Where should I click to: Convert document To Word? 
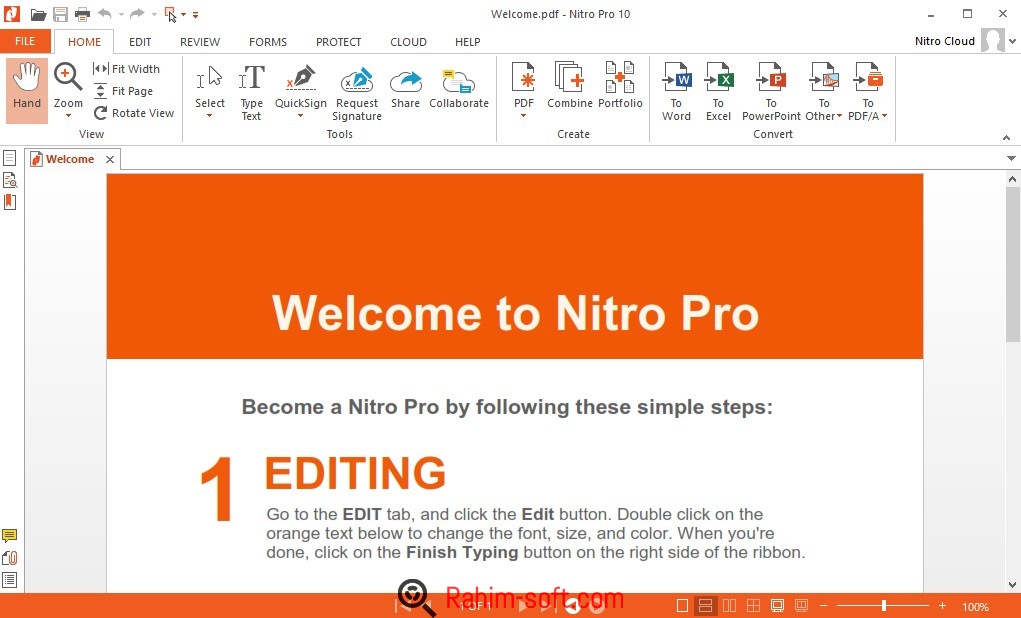[x=676, y=92]
